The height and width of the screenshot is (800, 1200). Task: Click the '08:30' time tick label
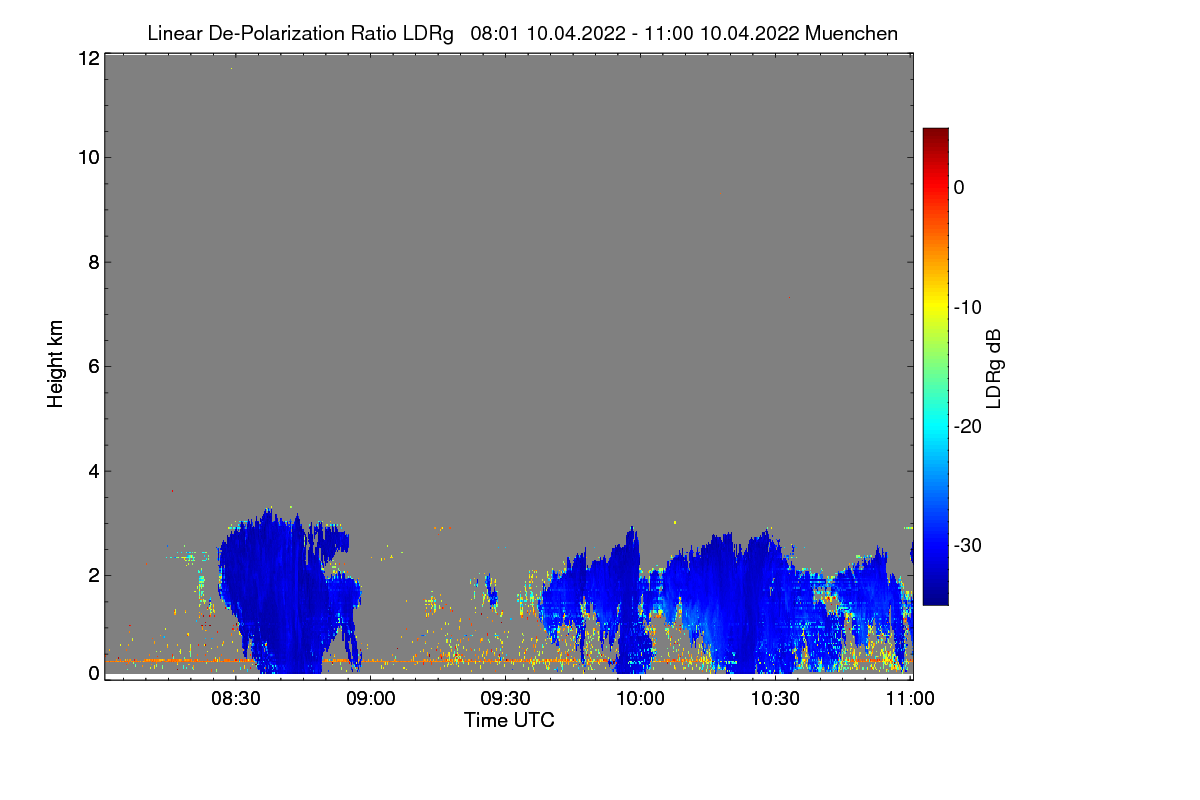[x=237, y=700]
